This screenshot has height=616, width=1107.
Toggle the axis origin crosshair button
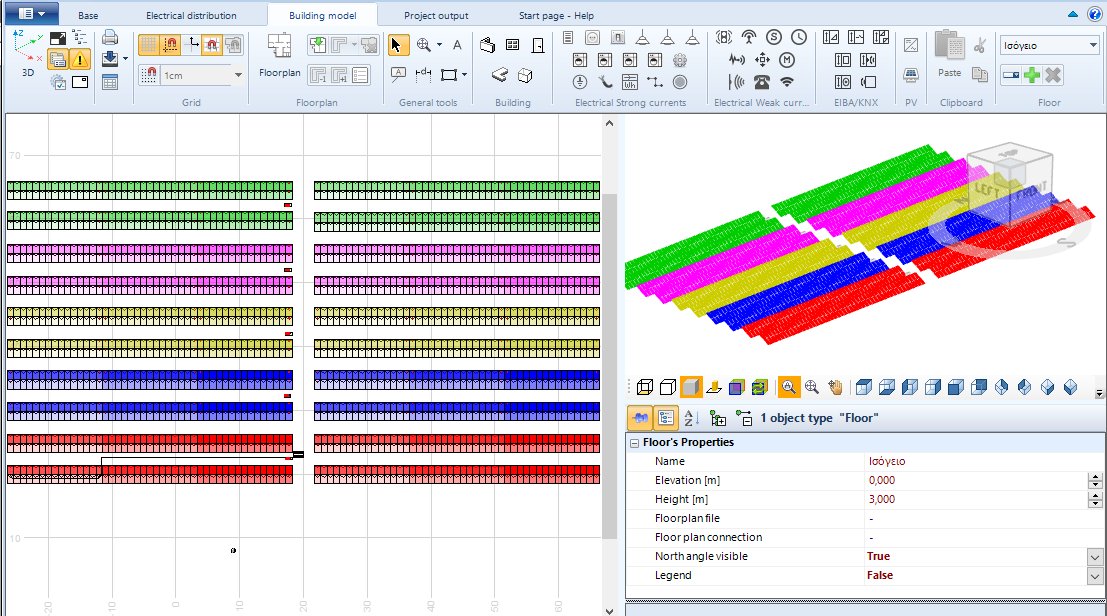pos(191,45)
